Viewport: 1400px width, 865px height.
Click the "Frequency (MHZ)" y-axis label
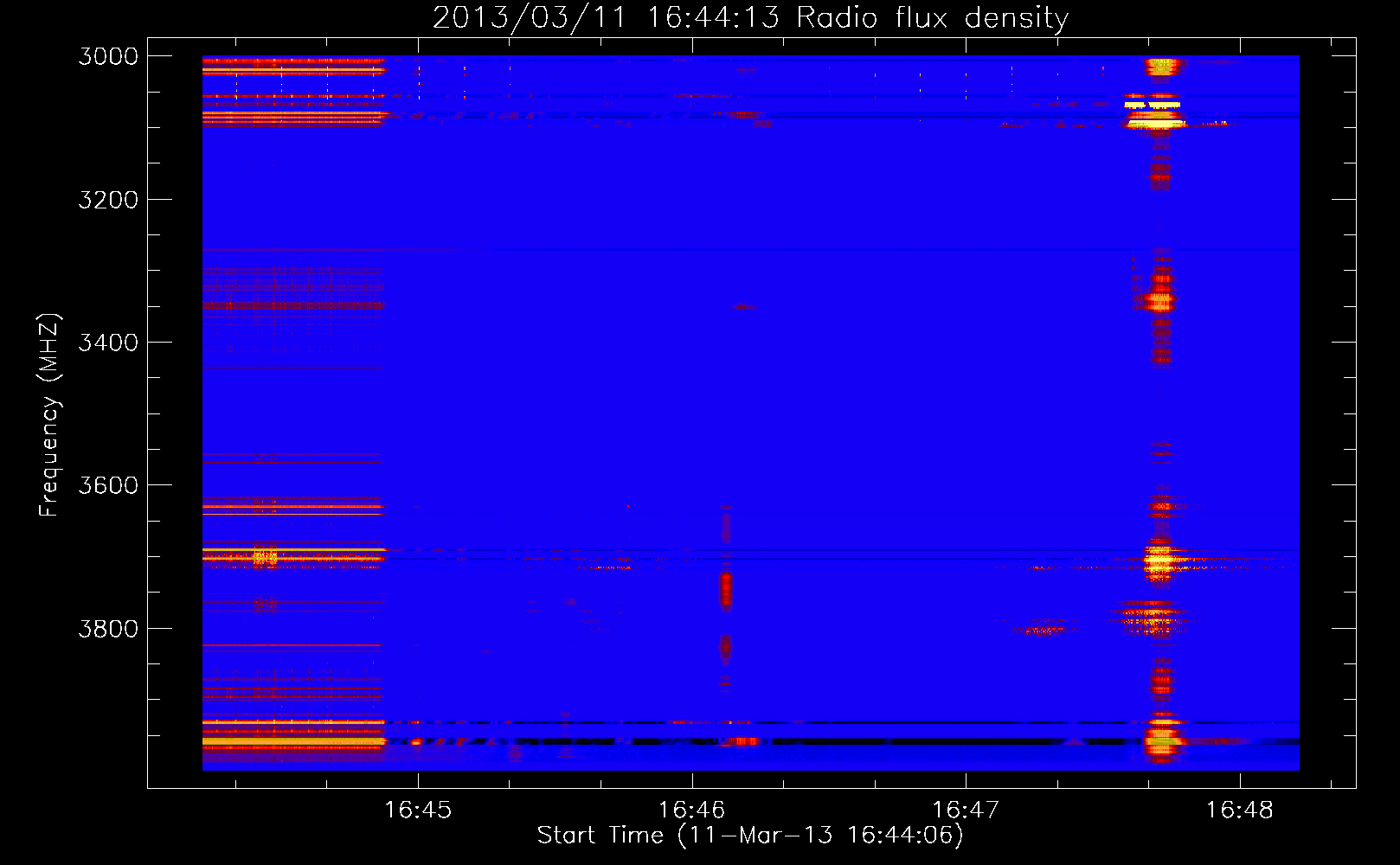(x=49, y=415)
